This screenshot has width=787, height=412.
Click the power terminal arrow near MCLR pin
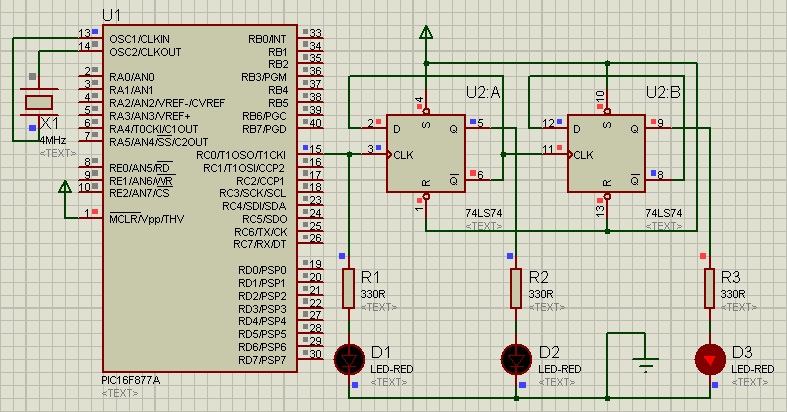pyautogui.click(x=65, y=185)
